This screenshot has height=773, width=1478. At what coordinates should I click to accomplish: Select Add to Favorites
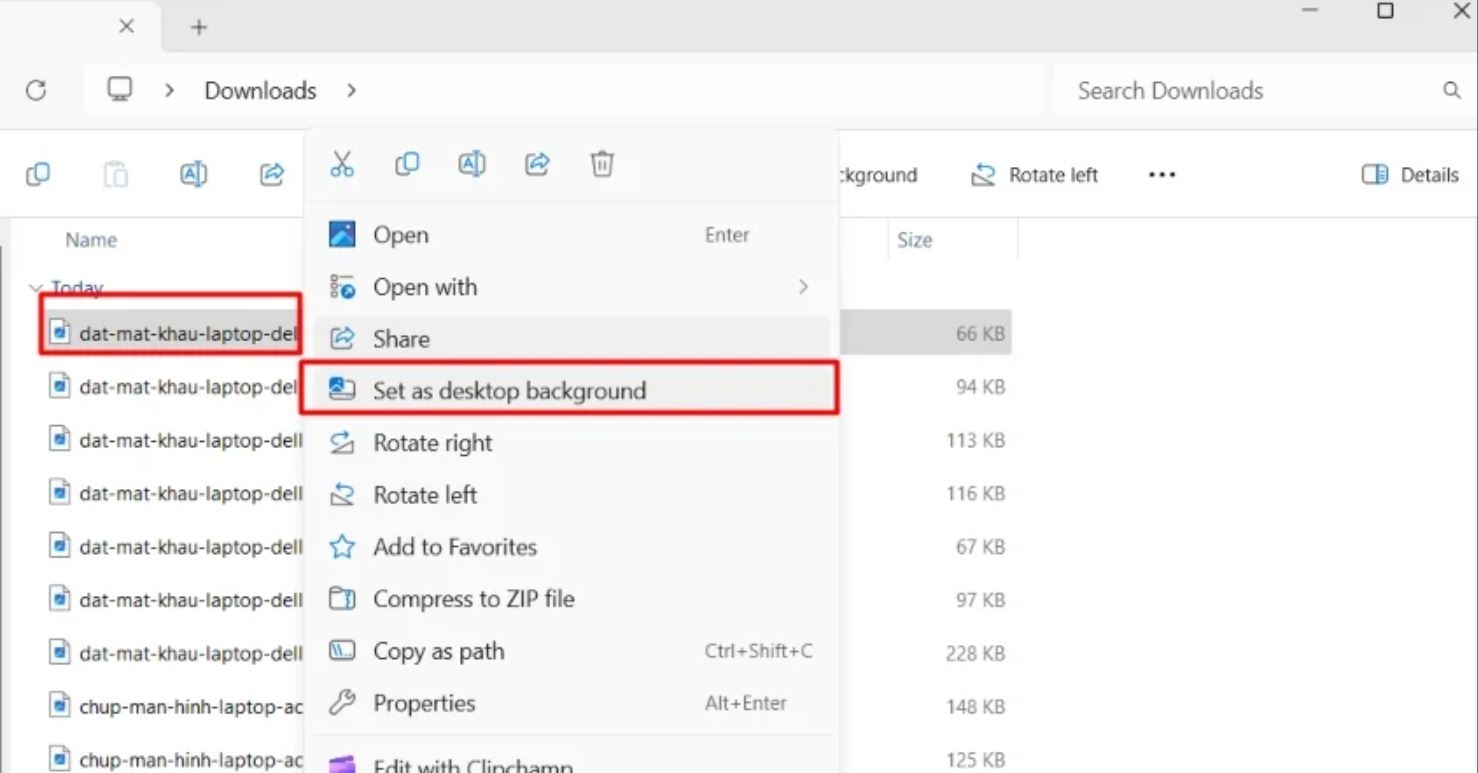coord(571,547)
